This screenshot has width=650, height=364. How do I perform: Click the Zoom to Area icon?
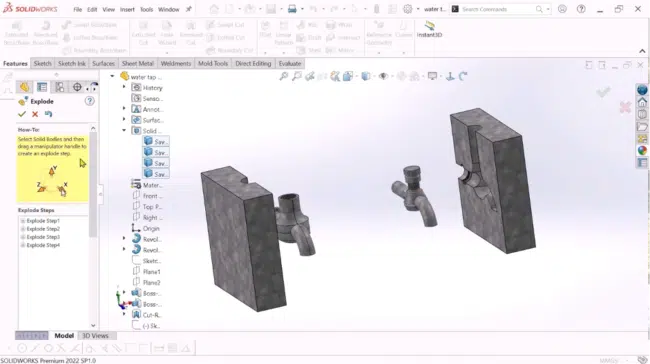coord(297,76)
